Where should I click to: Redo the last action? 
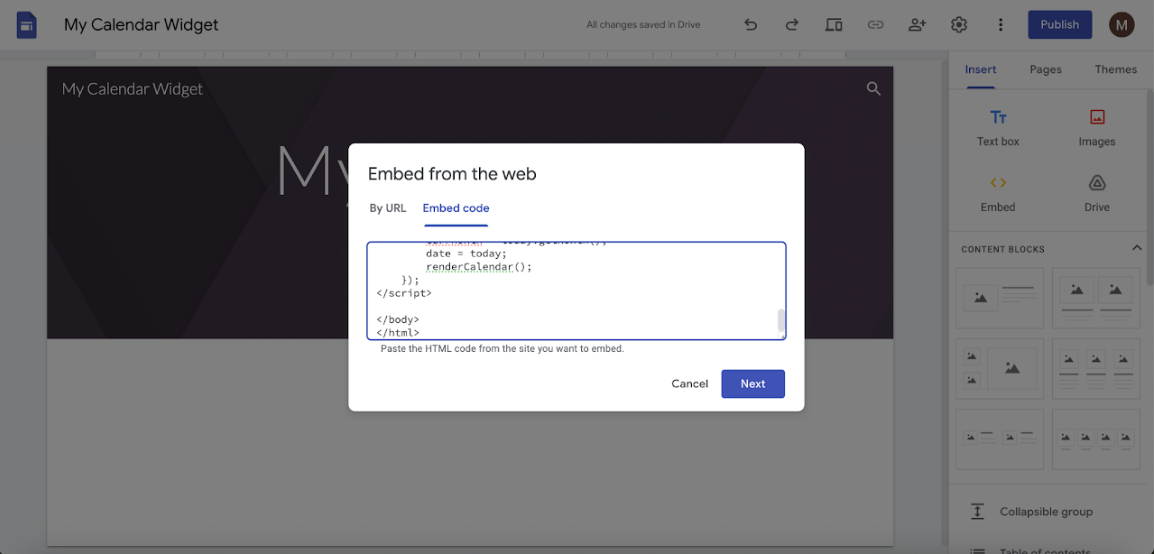tap(791, 25)
